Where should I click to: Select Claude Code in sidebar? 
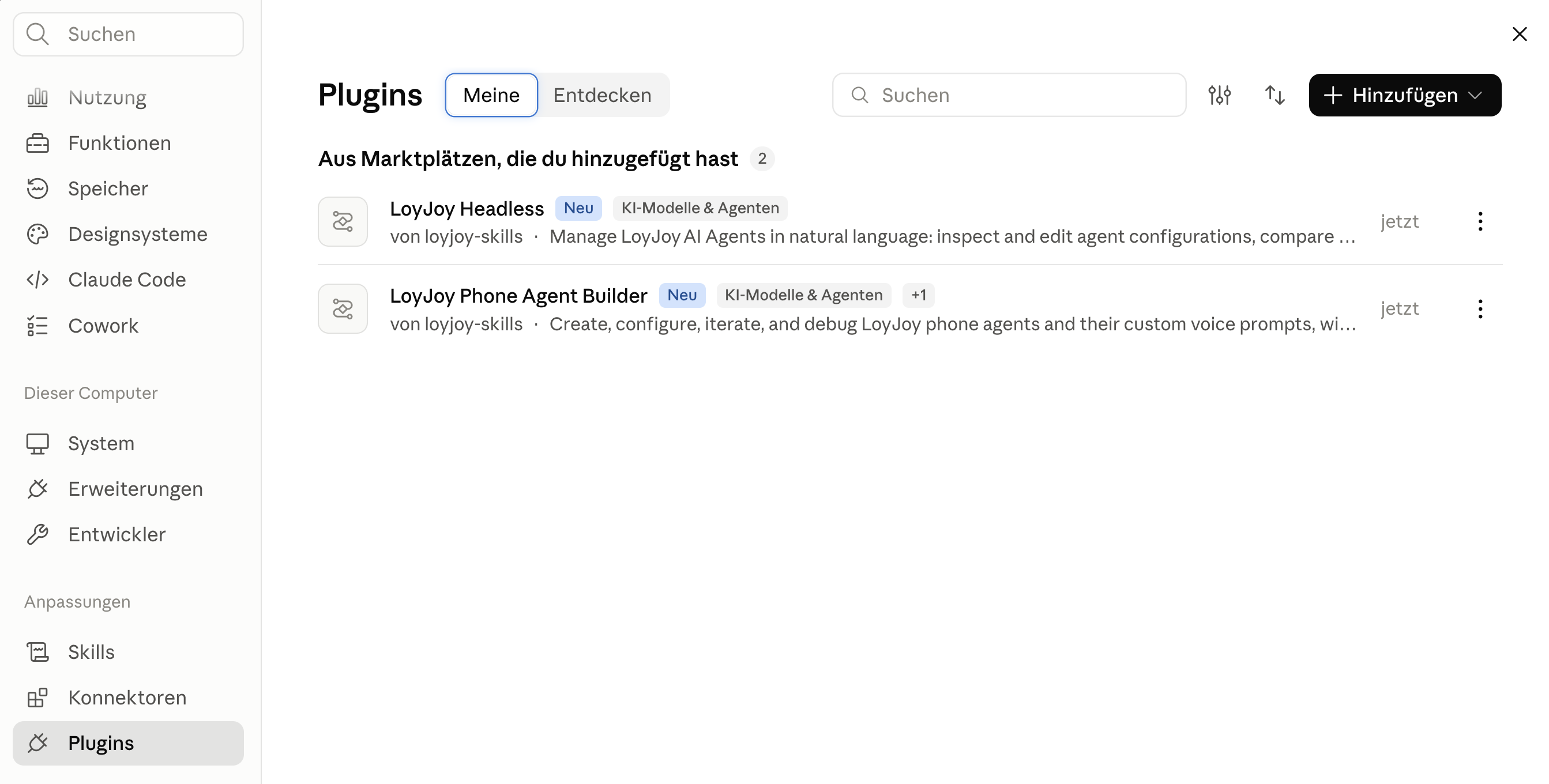point(128,280)
